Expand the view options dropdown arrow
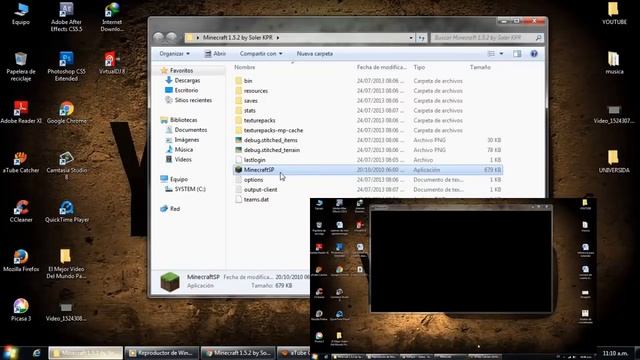This screenshot has width=640, height=360. coord(501,54)
